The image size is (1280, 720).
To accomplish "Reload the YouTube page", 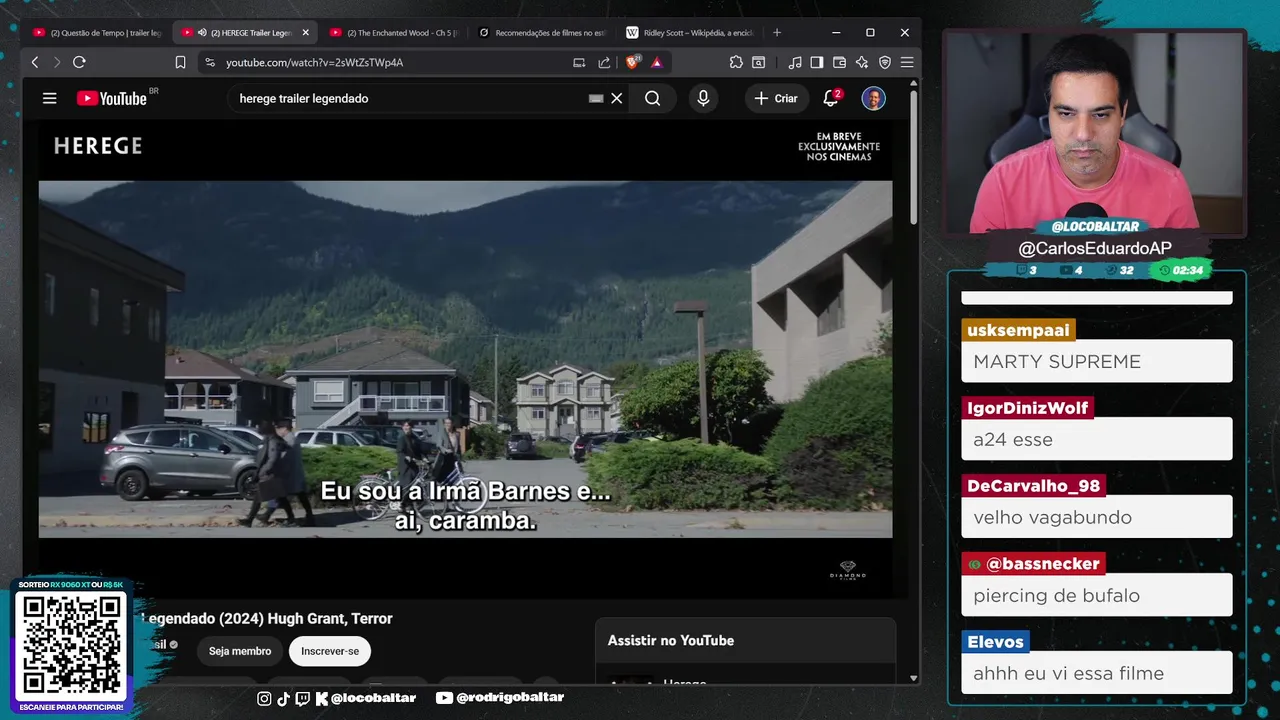I will pyautogui.click(x=79, y=62).
